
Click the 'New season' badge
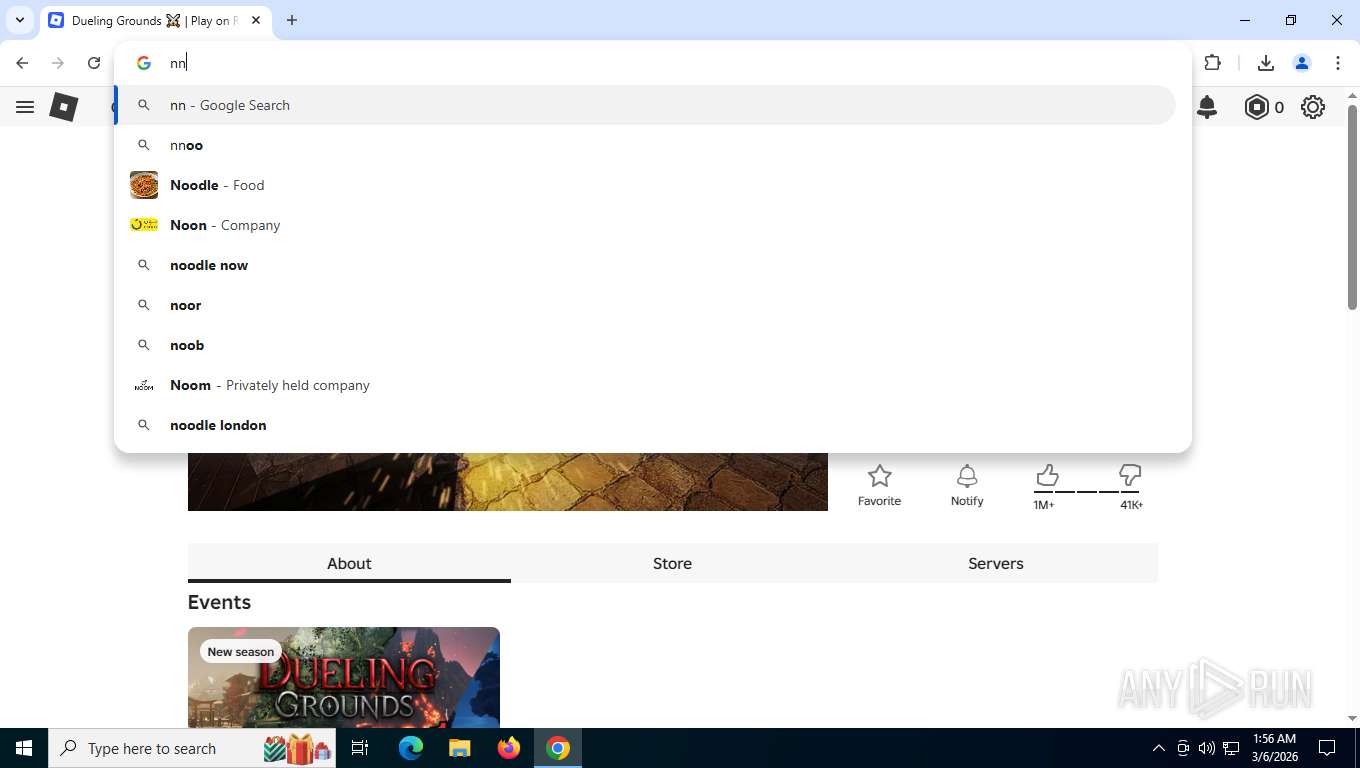click(241, 651)
